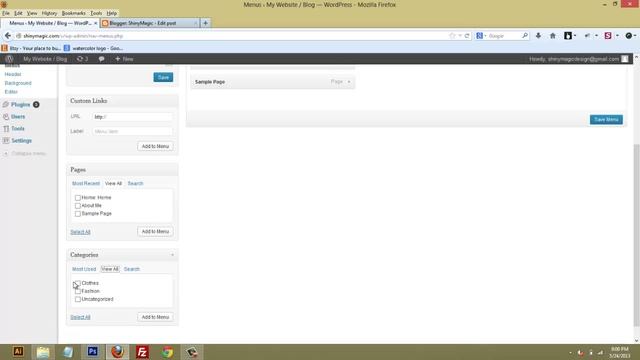Click the browser address bar
This screenshot has width=640, height=360.
pos(233,36)
